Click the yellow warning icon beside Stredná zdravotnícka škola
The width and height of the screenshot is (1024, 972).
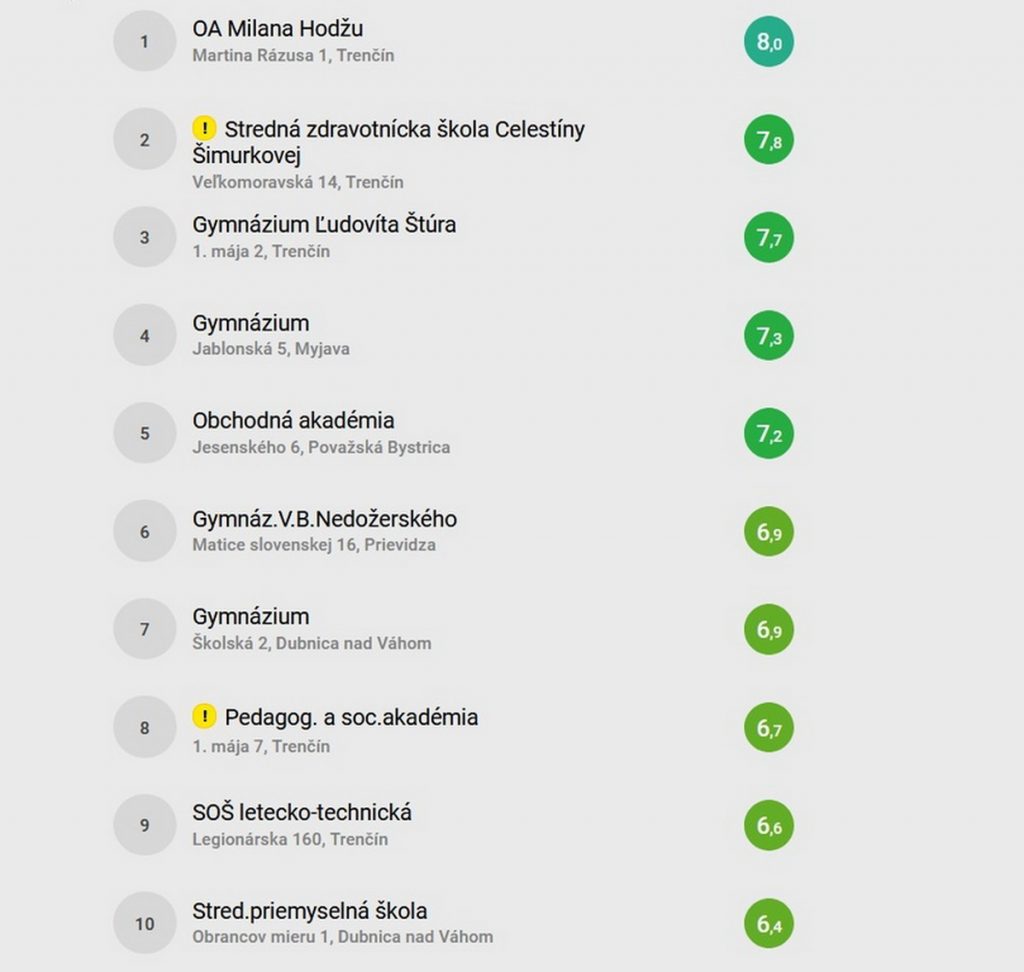click(x=204, y=128)
